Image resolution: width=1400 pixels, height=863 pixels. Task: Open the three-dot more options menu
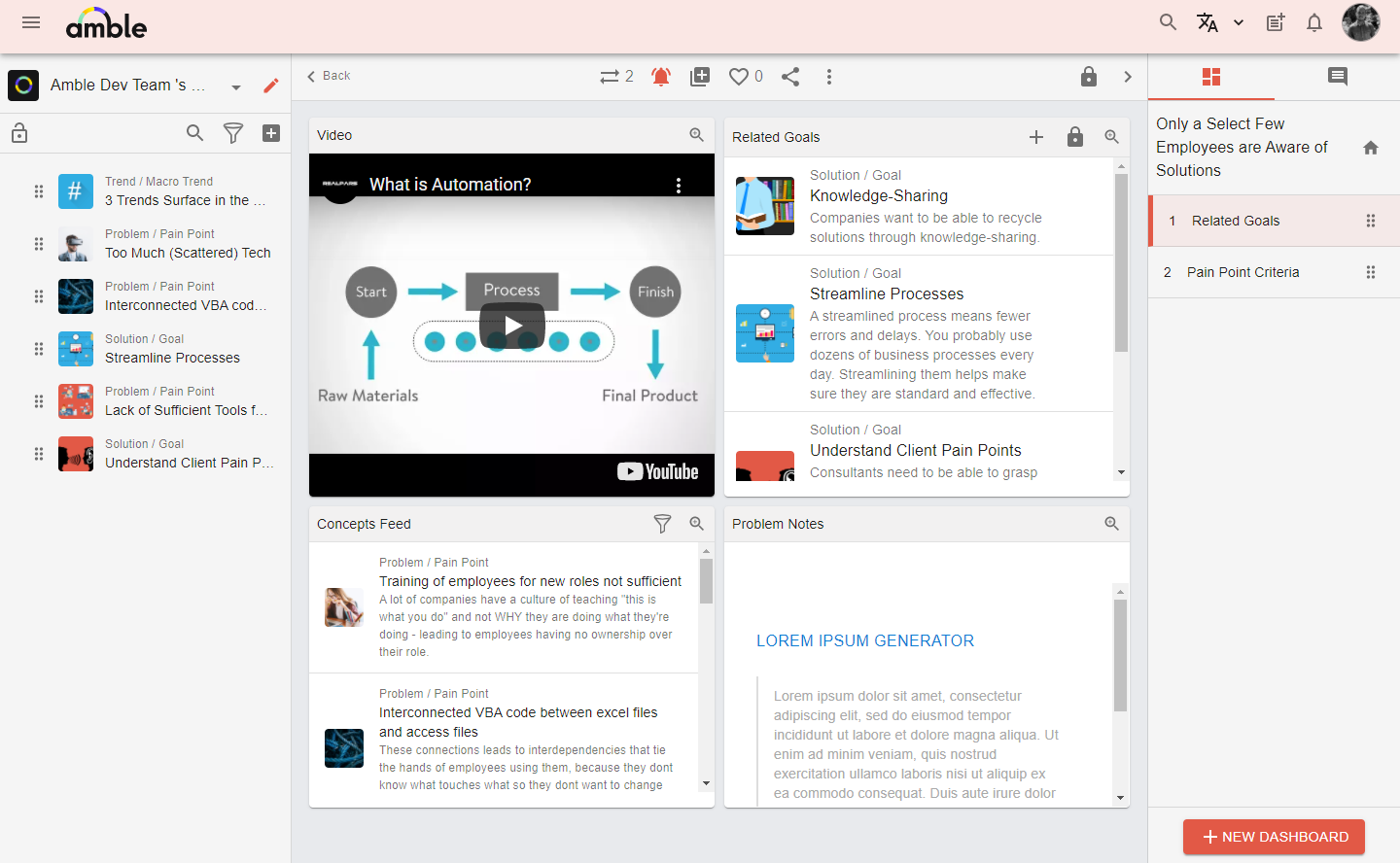[x=829, y=77]
